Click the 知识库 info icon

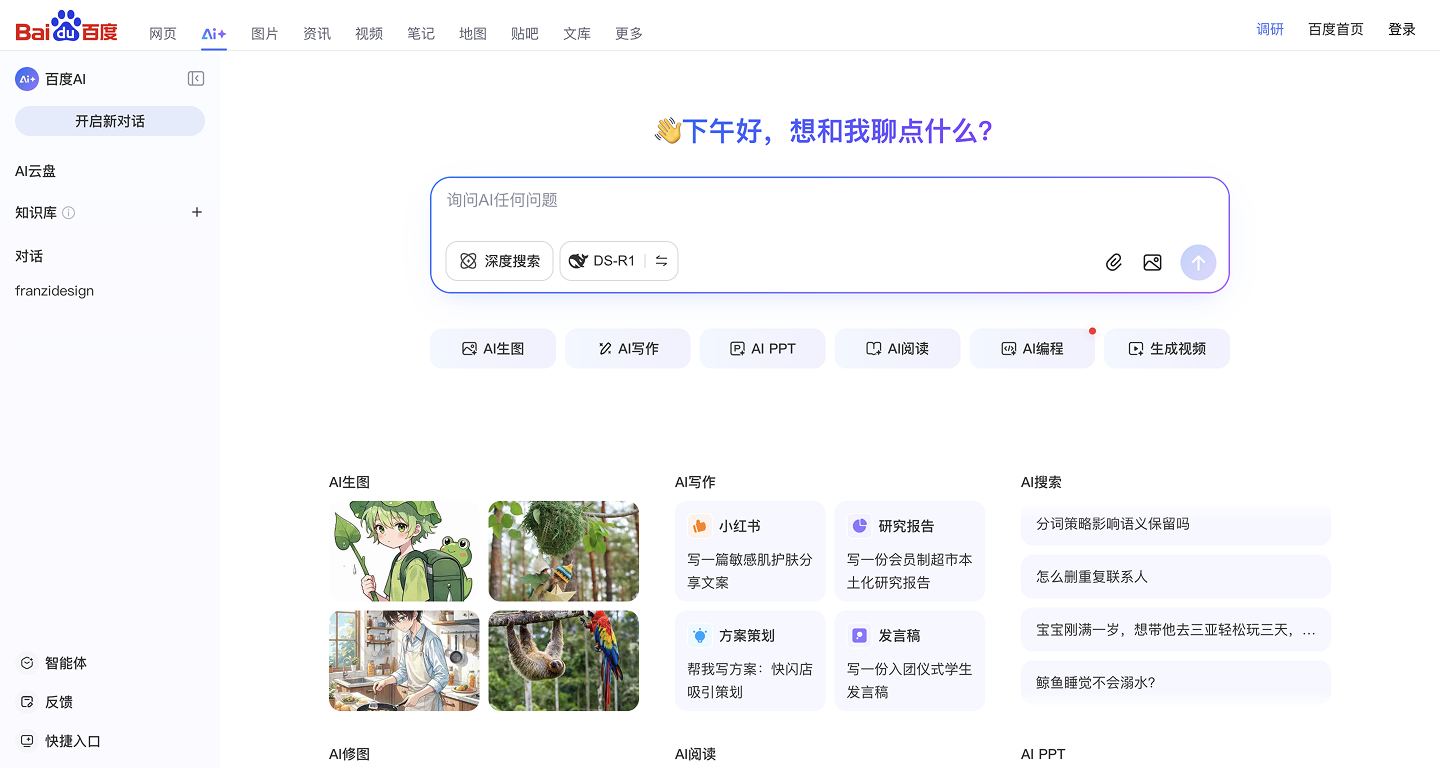[x=69, y=213]
